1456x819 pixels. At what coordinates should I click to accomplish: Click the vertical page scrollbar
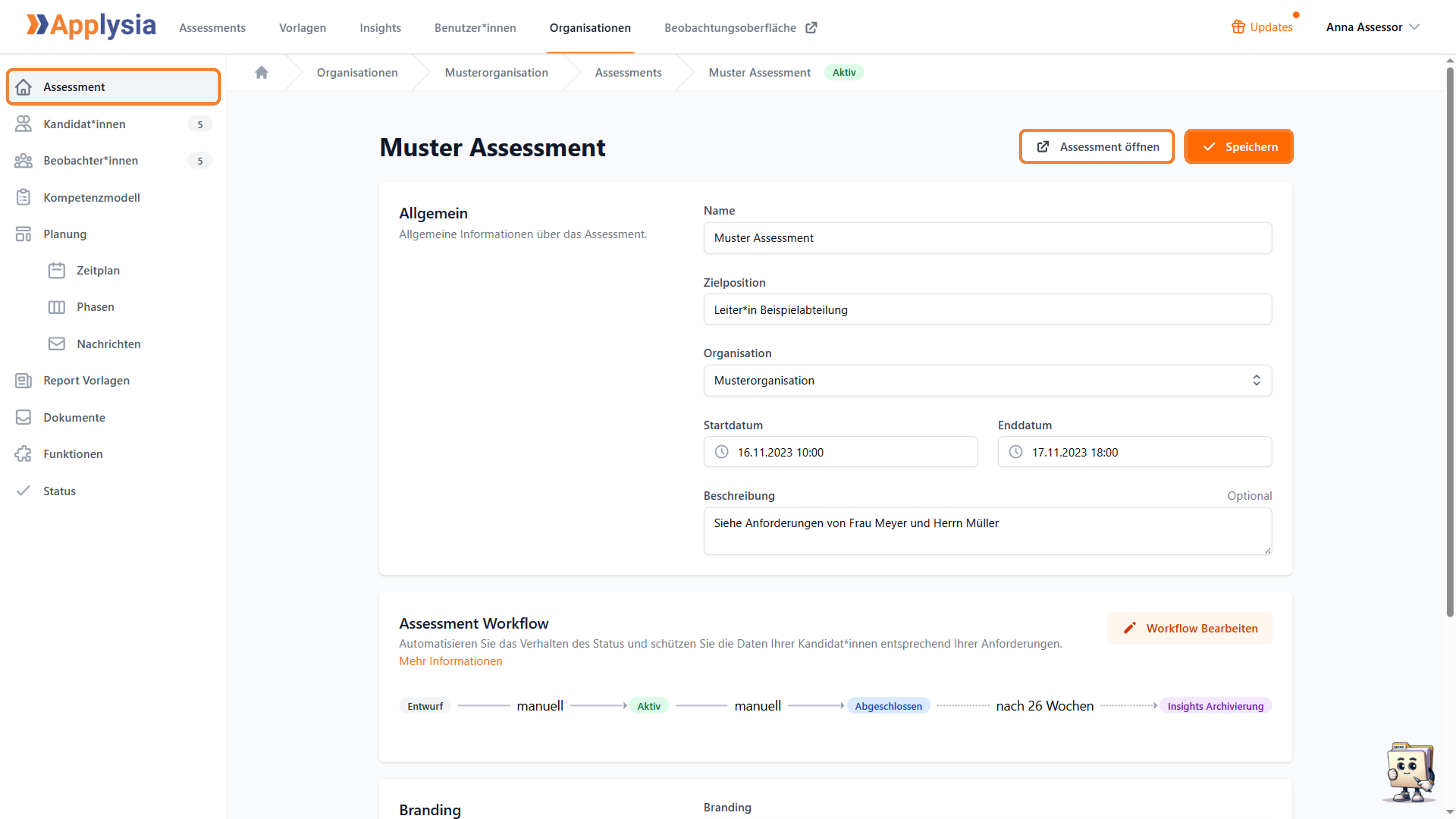point(1450,342)
